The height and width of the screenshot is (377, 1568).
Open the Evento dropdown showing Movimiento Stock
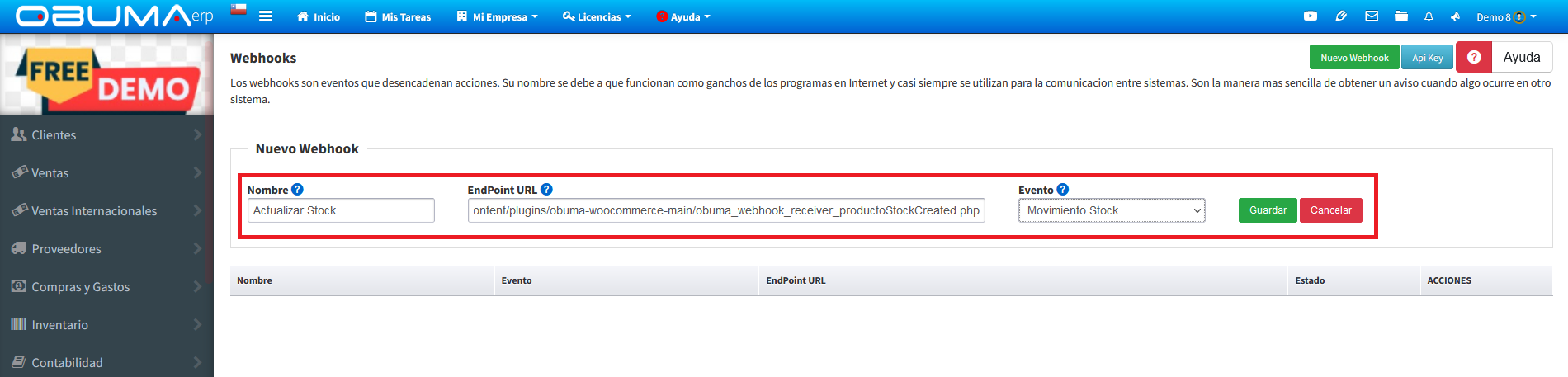click(x=1111, y=210)
